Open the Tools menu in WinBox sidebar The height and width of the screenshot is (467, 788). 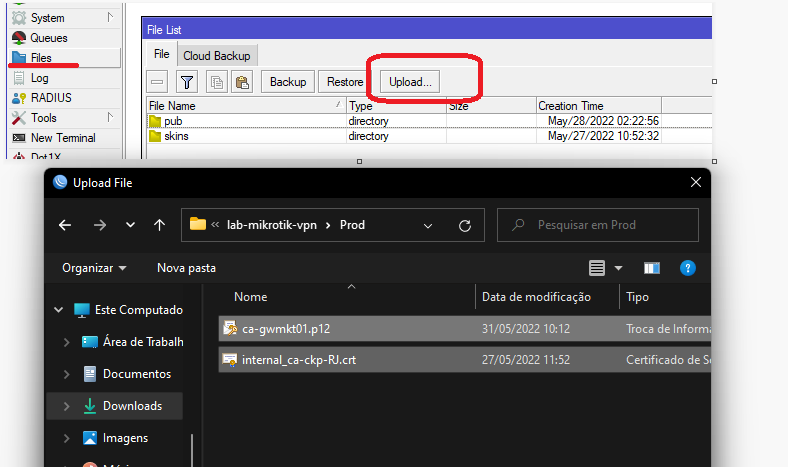[65, 118]
